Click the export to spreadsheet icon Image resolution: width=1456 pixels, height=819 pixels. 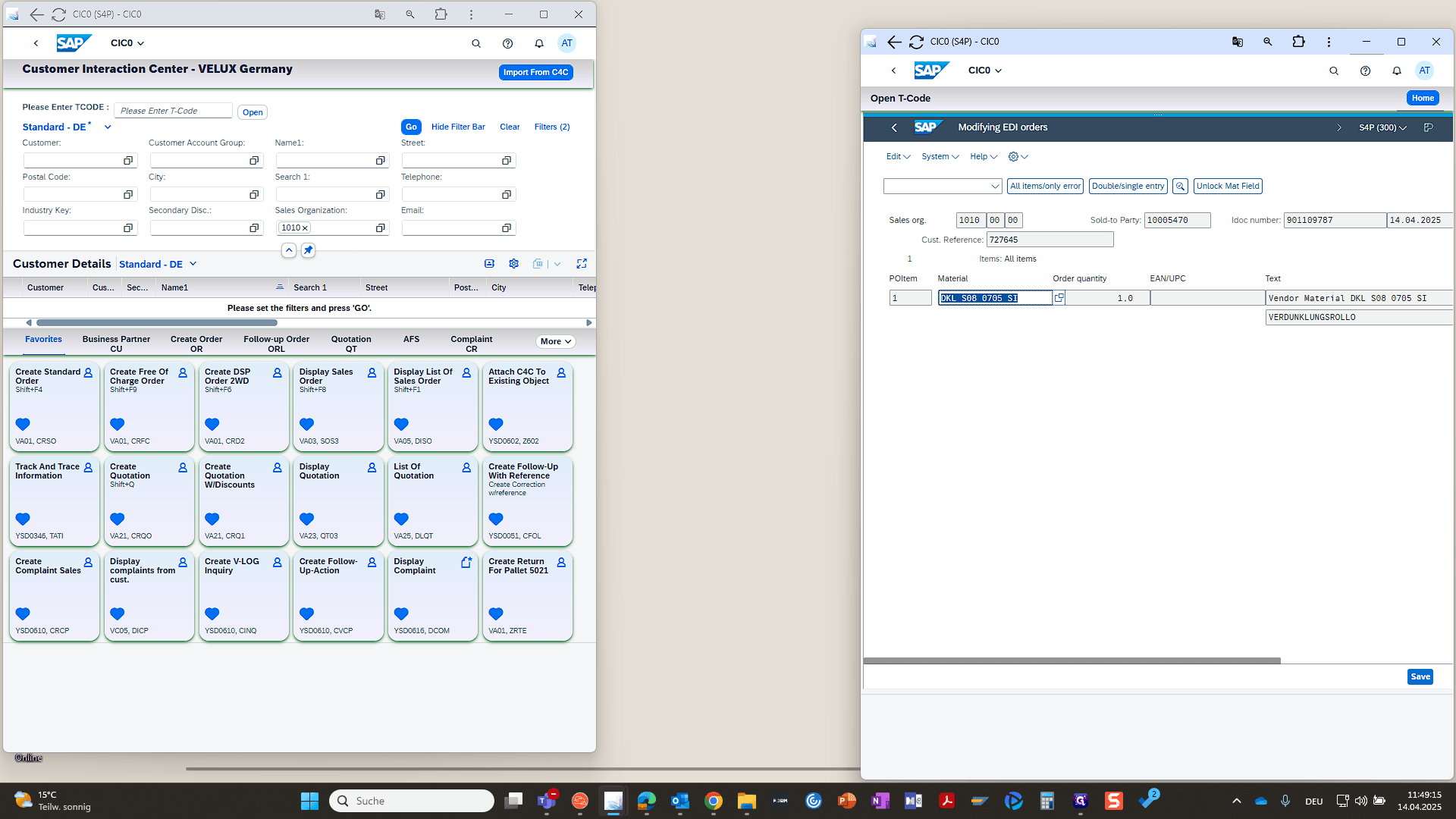point(538,264)
